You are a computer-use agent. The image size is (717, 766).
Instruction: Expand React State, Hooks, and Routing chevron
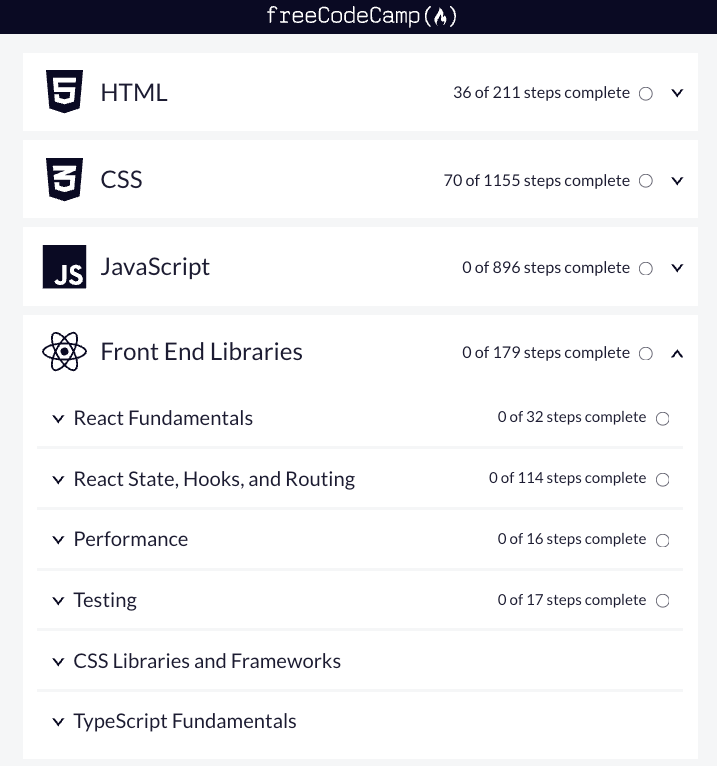(58, 480)
